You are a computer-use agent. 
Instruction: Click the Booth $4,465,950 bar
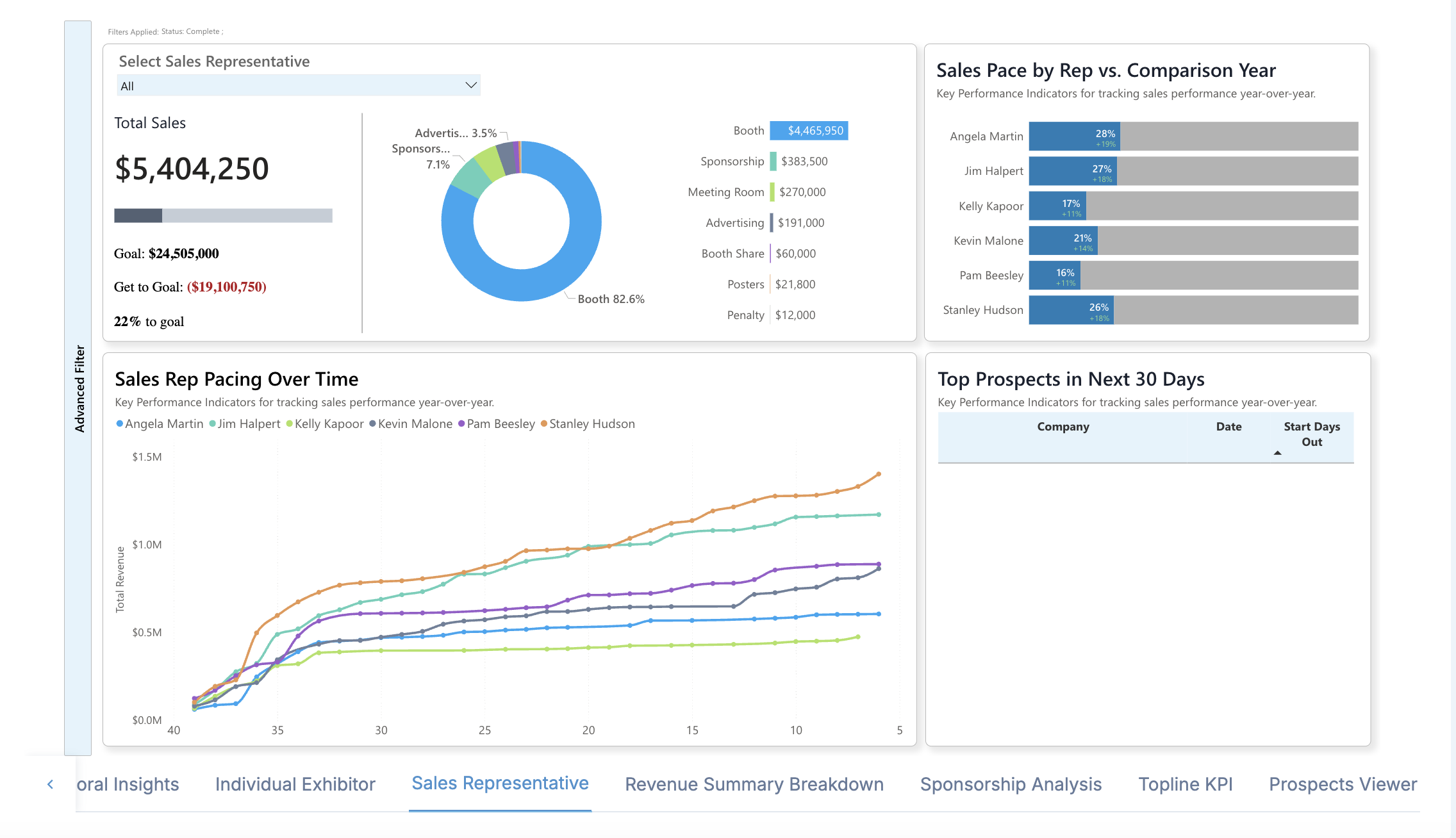809,131
